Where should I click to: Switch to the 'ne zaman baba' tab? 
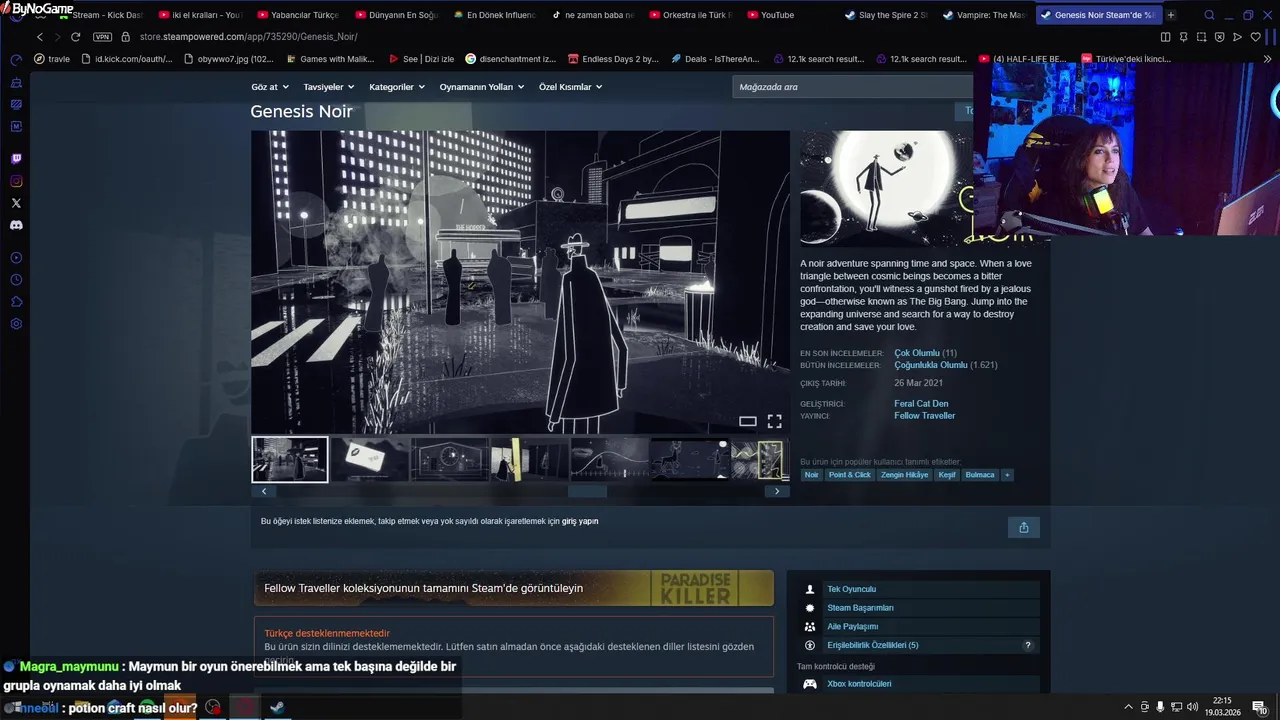coord(592,15)
